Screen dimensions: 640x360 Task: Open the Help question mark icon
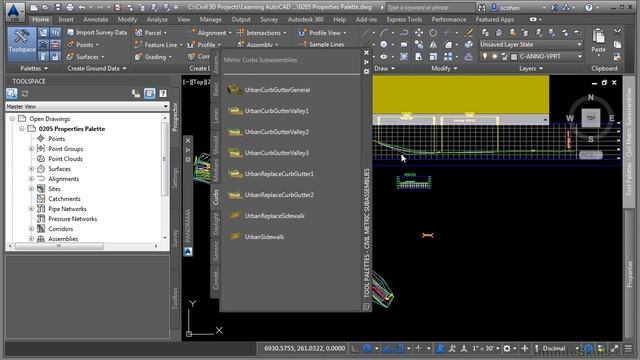tap(589, 7)
